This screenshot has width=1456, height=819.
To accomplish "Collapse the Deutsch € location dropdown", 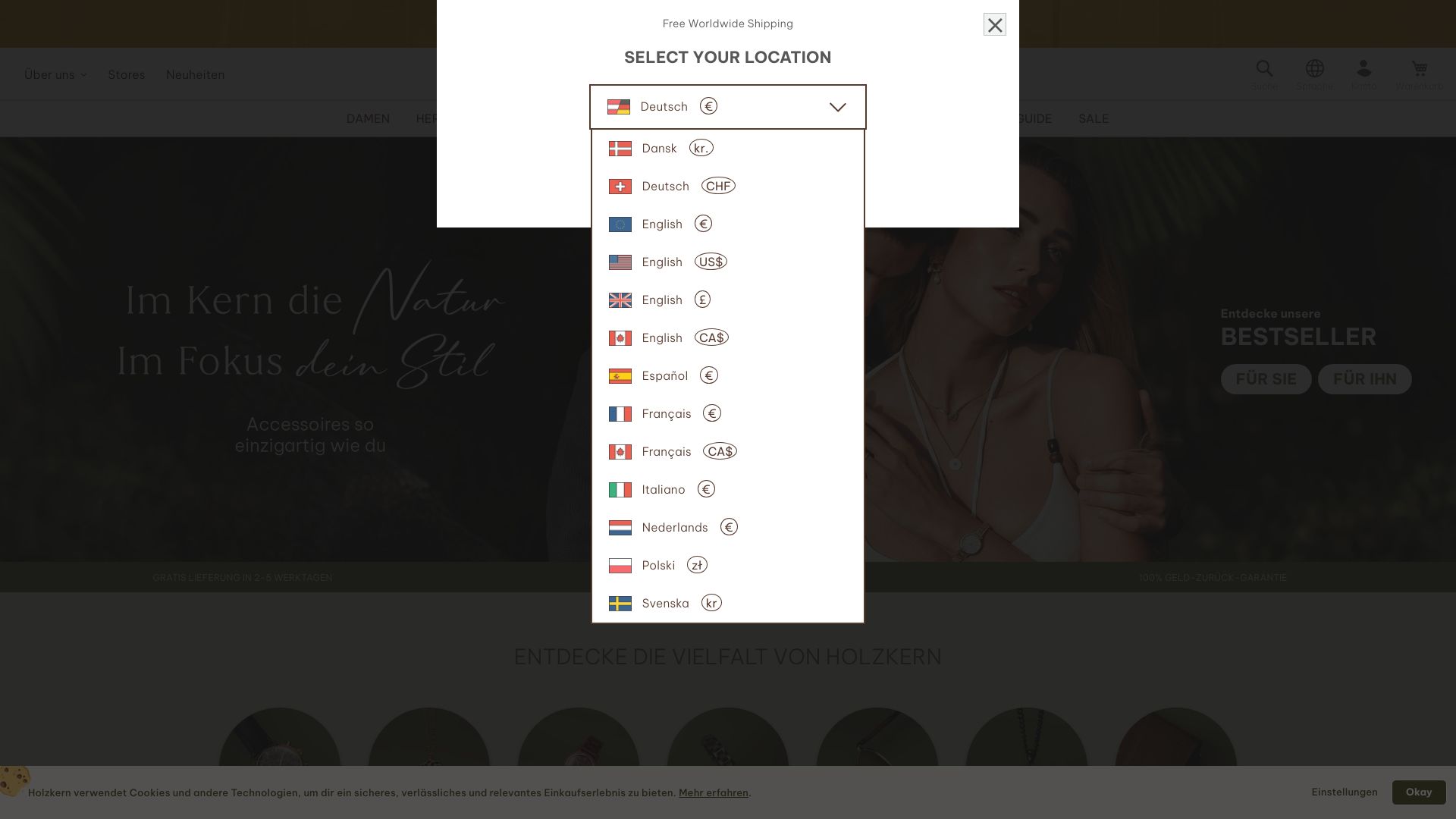I will click(727, 107).
